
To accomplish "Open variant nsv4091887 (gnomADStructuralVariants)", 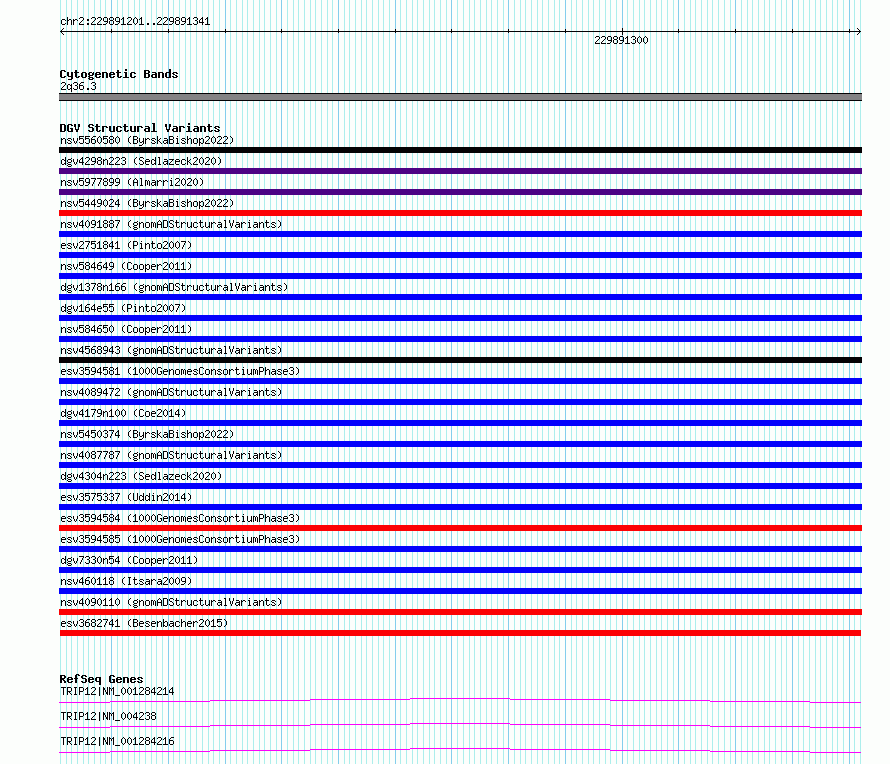I will (171, 224).
